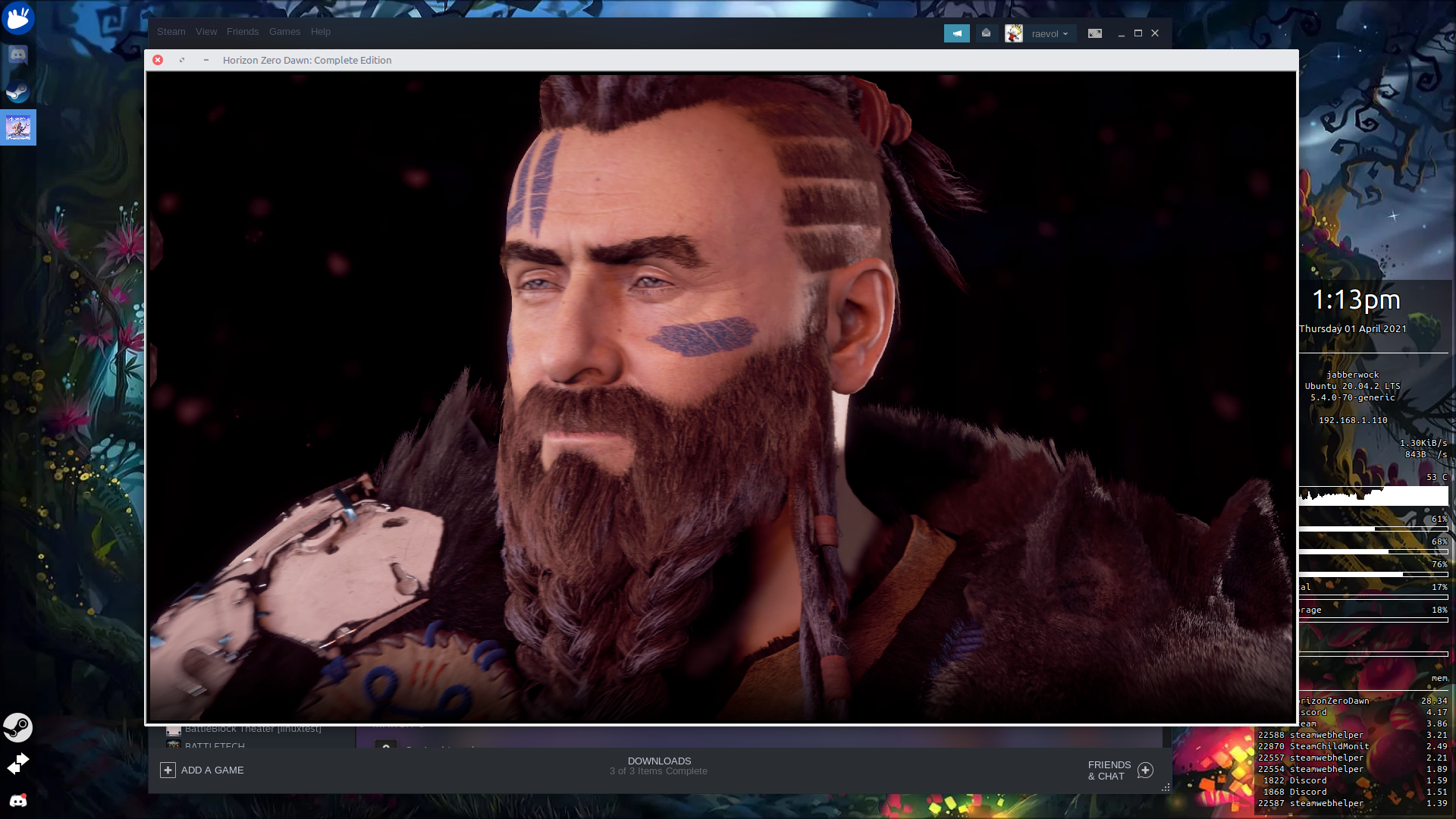Open the Games menu in Steam
The width and height of the screenshot is (1456, 819).
[284, 32]
